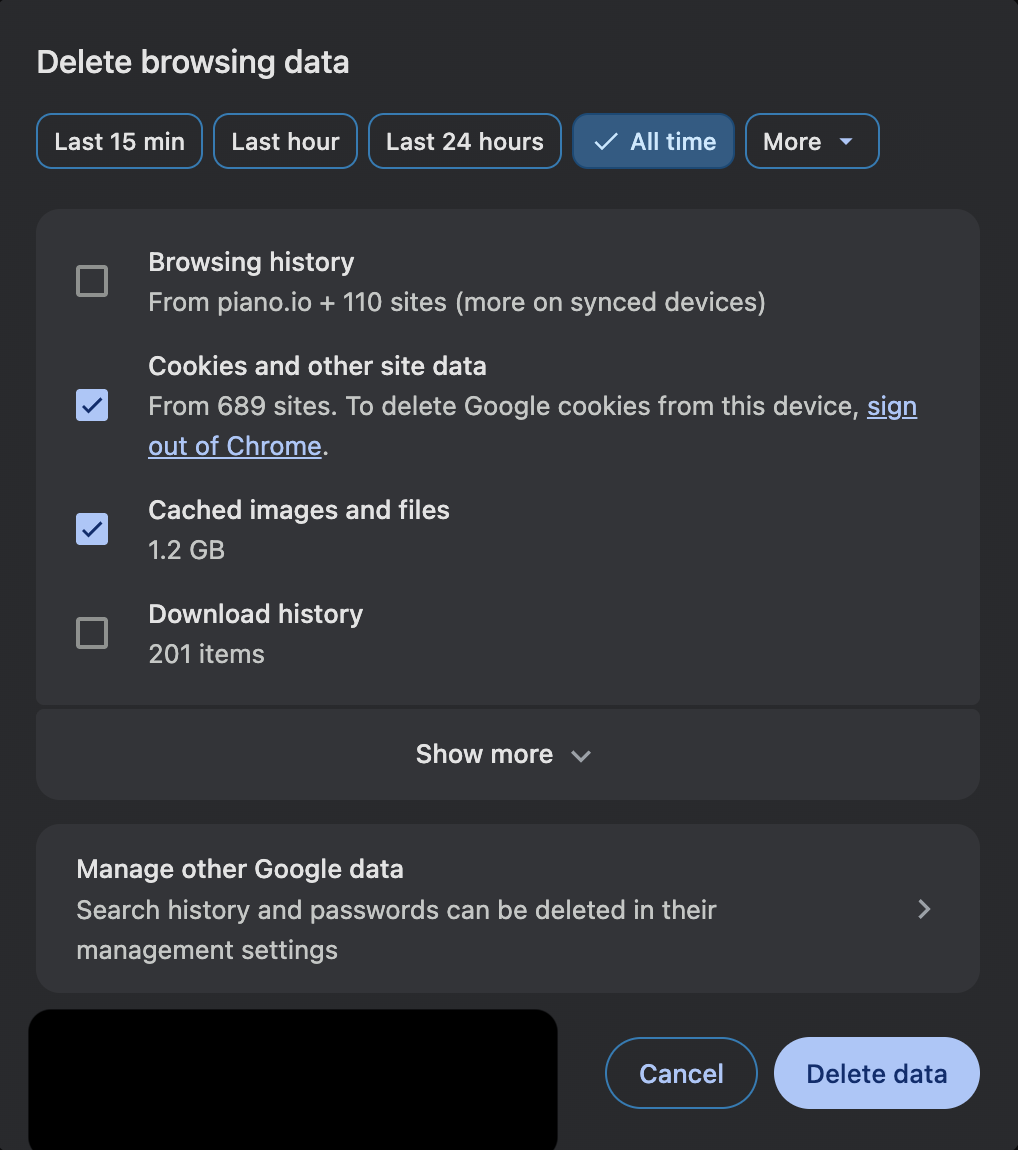Uncheck Cookies and other site data checkbox
Screen dimensions: 1018x1150
click(x=92, y=405)
